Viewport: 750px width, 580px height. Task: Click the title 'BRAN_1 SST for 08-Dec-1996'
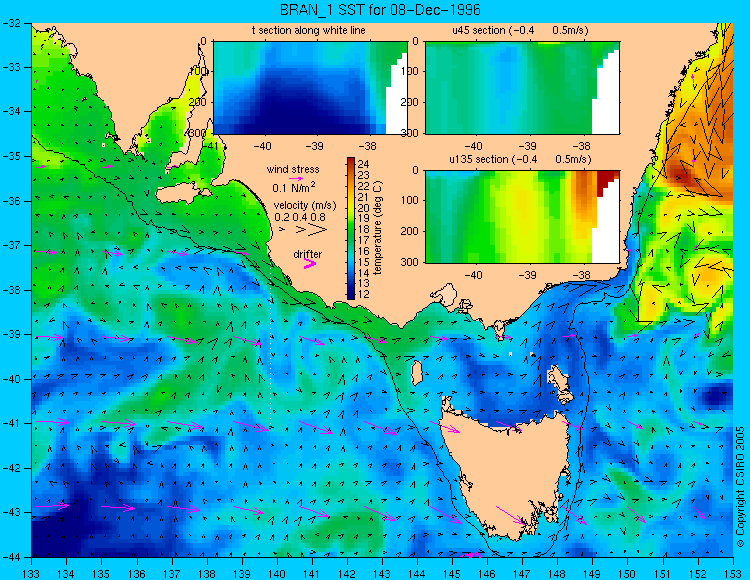380,10
